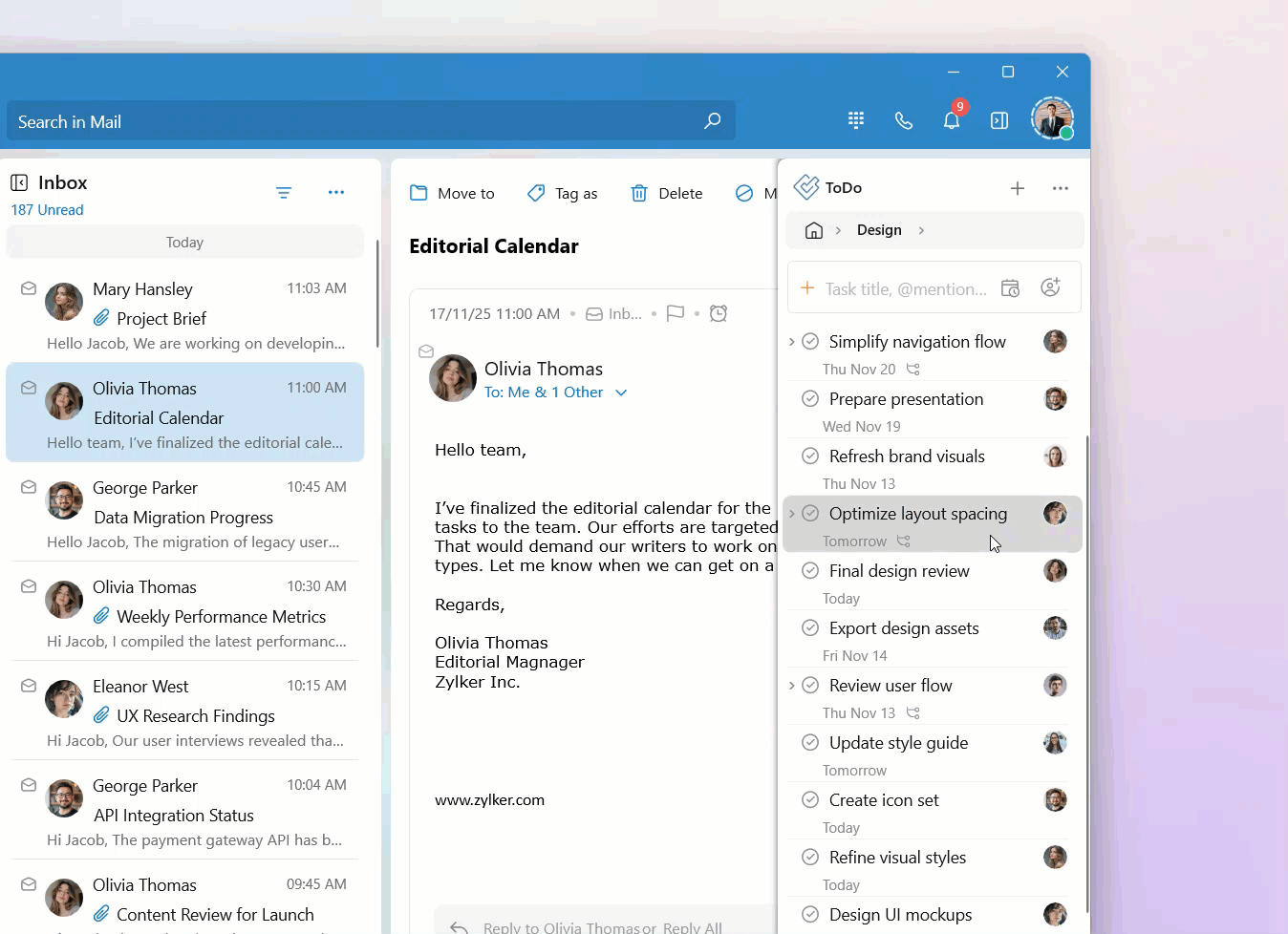Click the search magnifier icon
1288x934 pixels.
coord(712,121)
